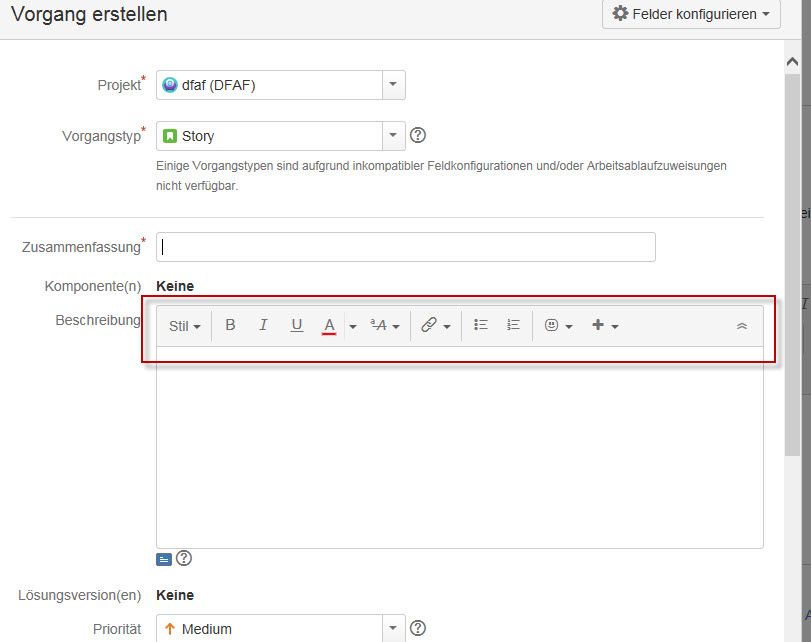Image resolution: width=811 pixels, height=642 pixels.
Task: Apply red text color A button
Action: [329, 326]
